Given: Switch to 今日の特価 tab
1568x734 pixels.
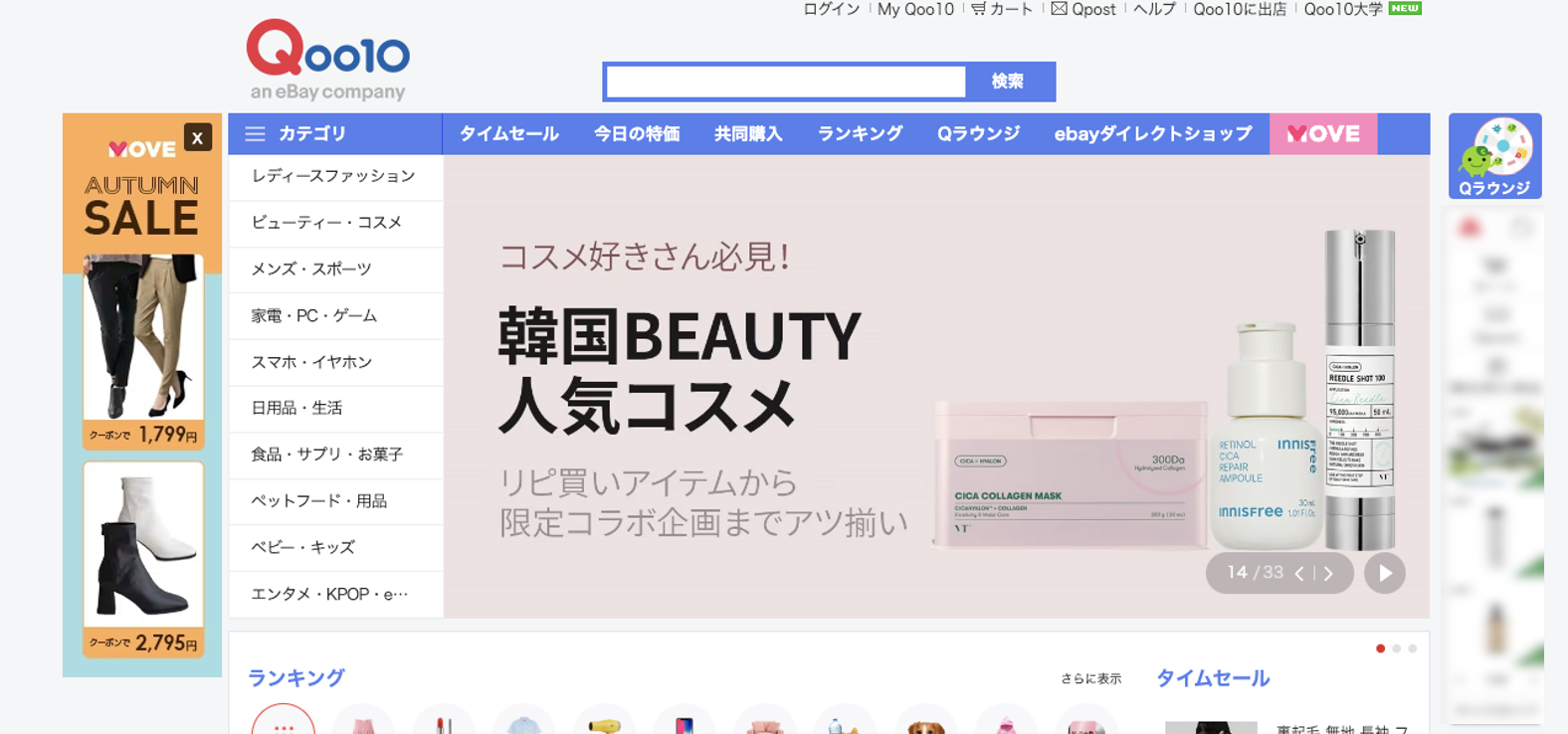Looking at the screenshot, I should point(637,134).
